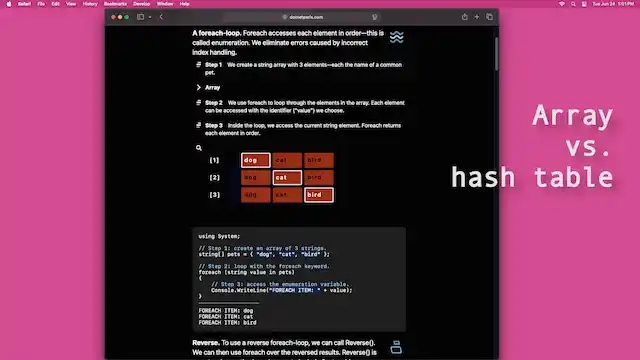
Task: Click the magnifier icon above the diagram
Action: 199,148
